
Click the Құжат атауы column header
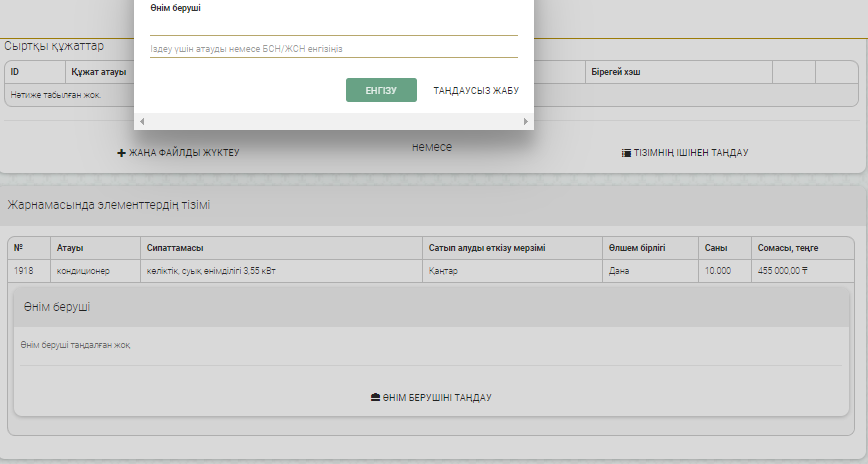click(x=97, y=72)
